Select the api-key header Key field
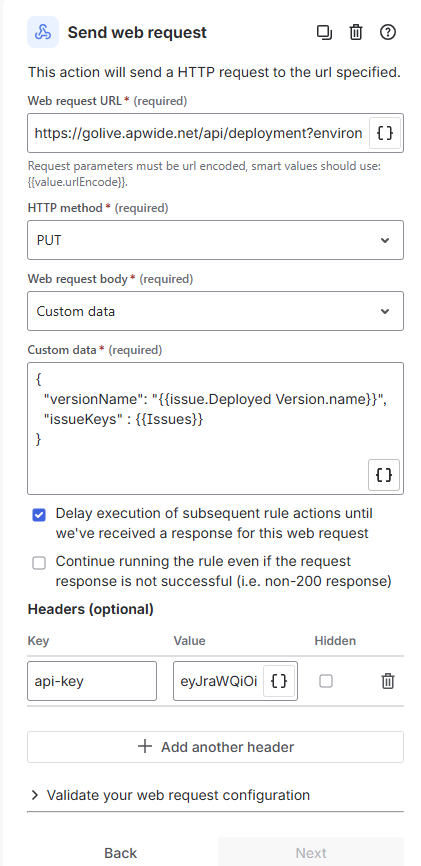 [x=92, y=681]
